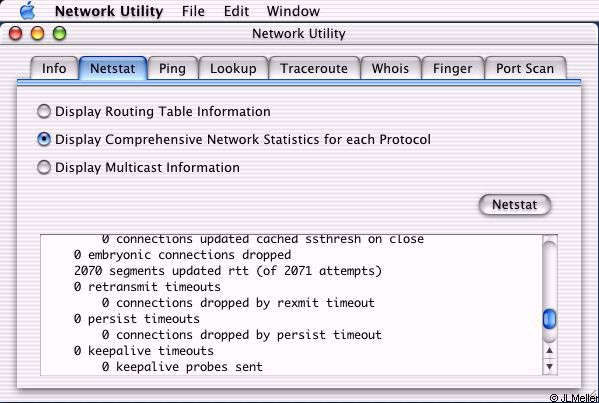Switch to the Ping tab
This screenshot has width=599, height=403.
coord(172,68)
